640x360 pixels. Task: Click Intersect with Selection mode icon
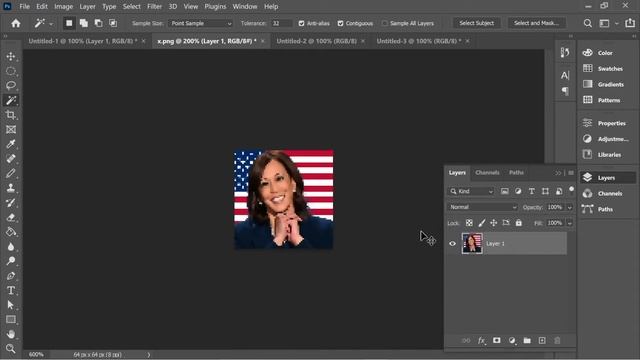coord(113,23)
